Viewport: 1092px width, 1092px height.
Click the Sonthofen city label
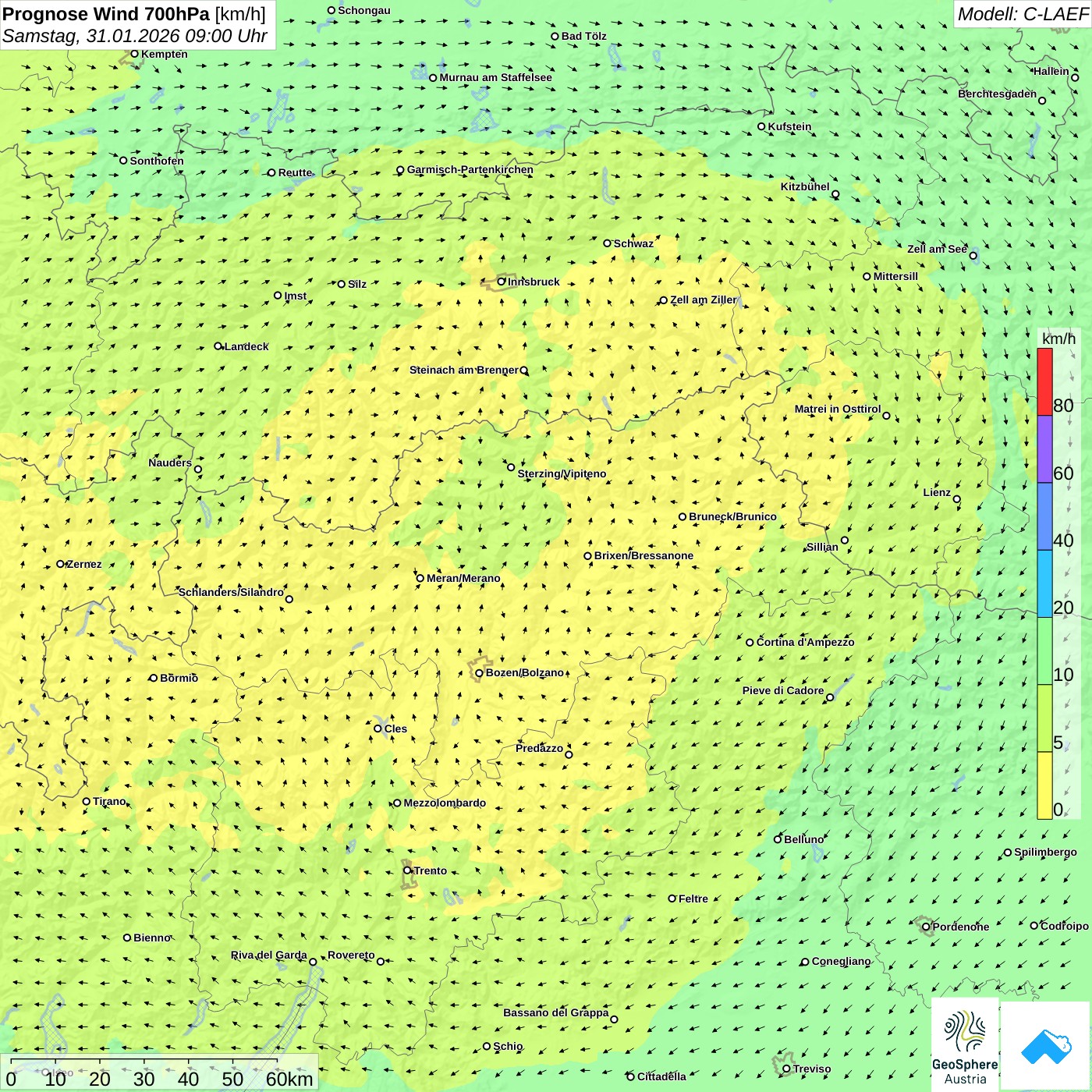tap(157, 161)
